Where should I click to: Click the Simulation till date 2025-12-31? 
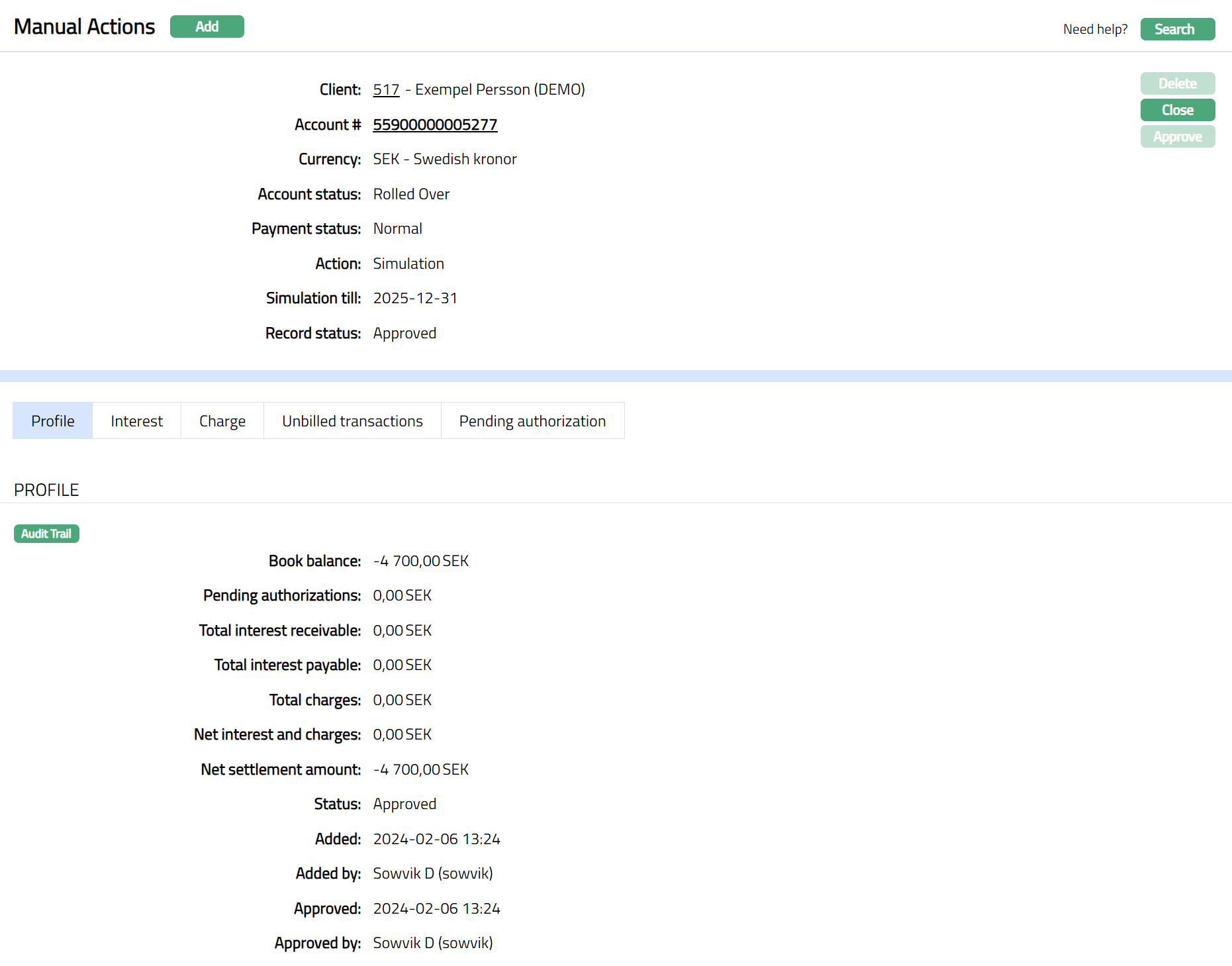pyautogui.click(x=415, y=298)
